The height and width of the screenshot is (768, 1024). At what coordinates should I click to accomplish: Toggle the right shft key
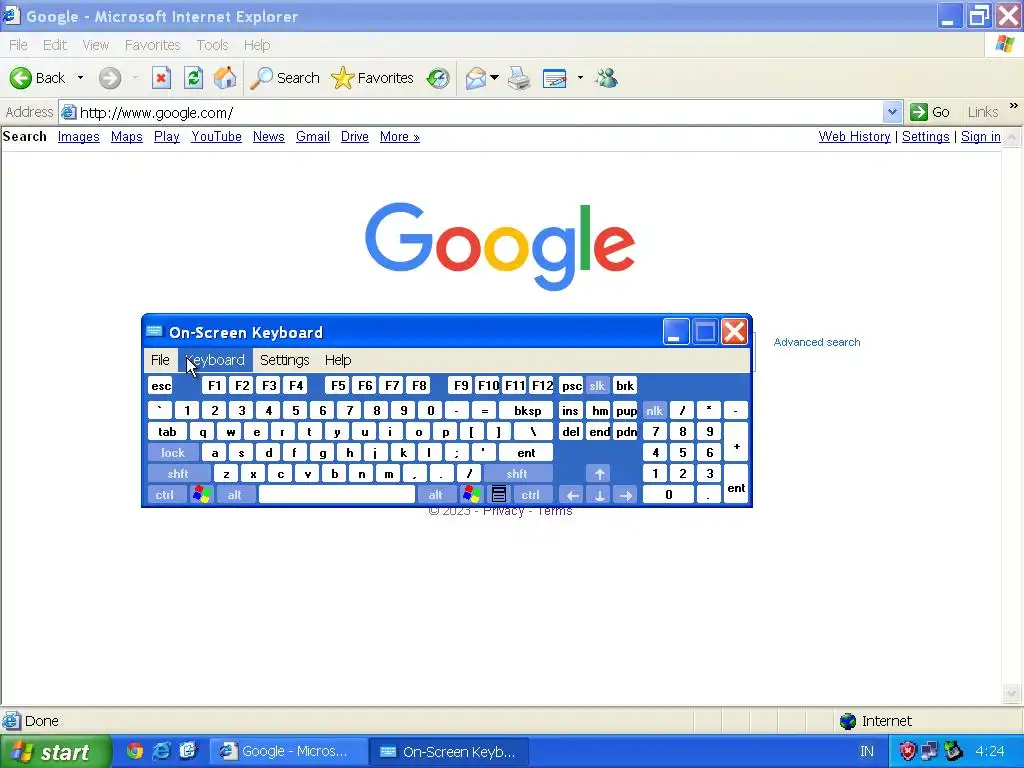[x=517, y=473]
